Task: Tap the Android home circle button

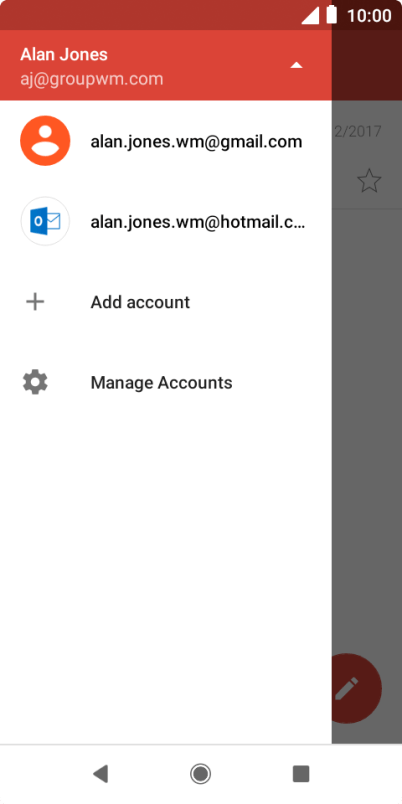Action: (x=200, y=773)
